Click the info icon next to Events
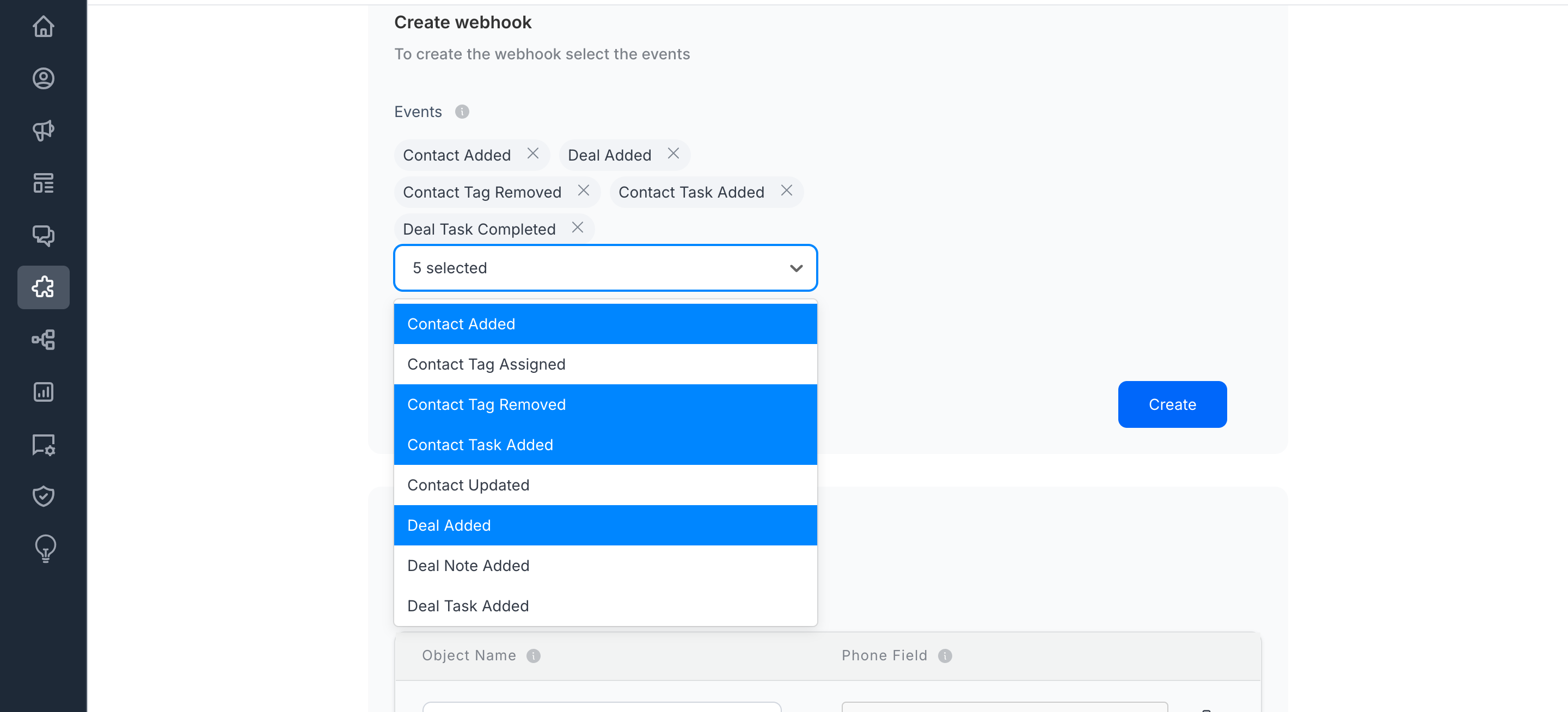The width and height of the screenshot is (1568, 712). (462, 112)
